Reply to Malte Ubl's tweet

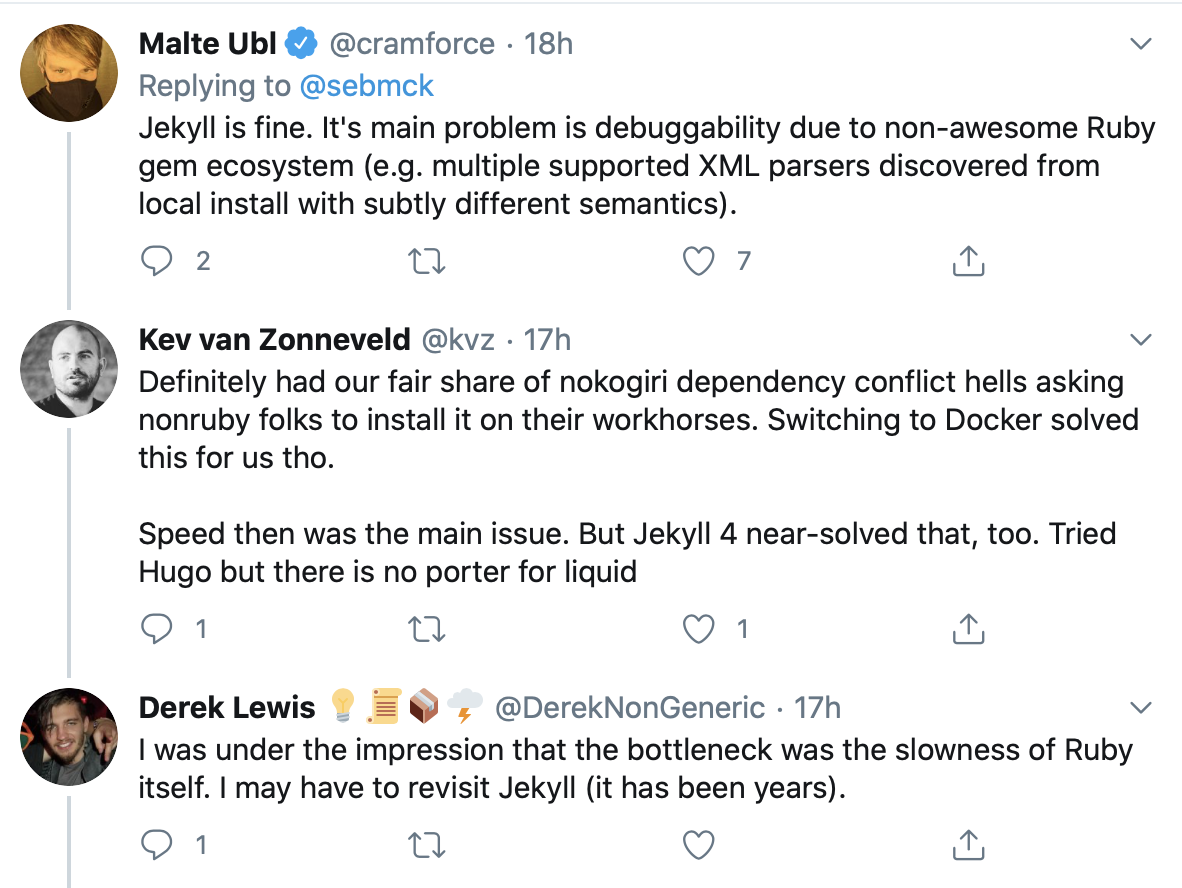[x=157, y=260]
